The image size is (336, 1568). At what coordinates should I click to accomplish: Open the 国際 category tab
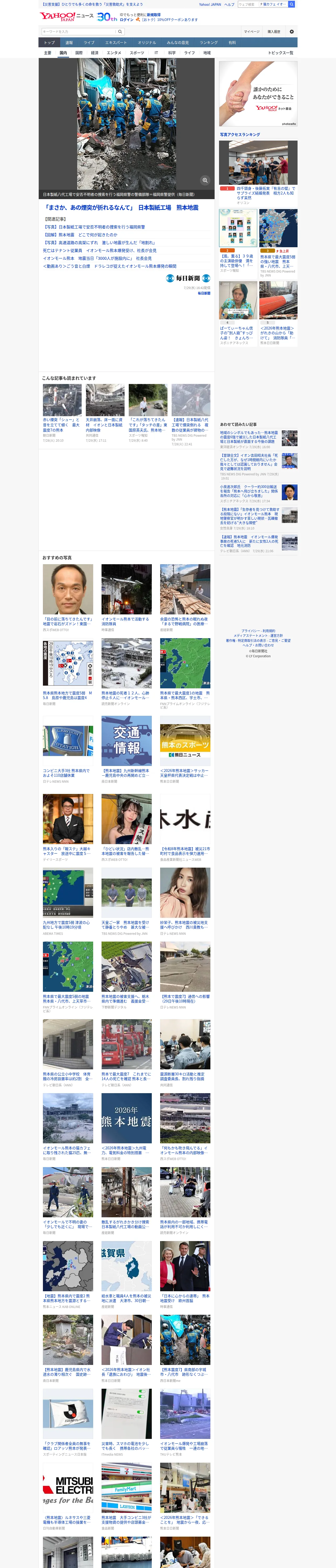(x=79, y=53)
